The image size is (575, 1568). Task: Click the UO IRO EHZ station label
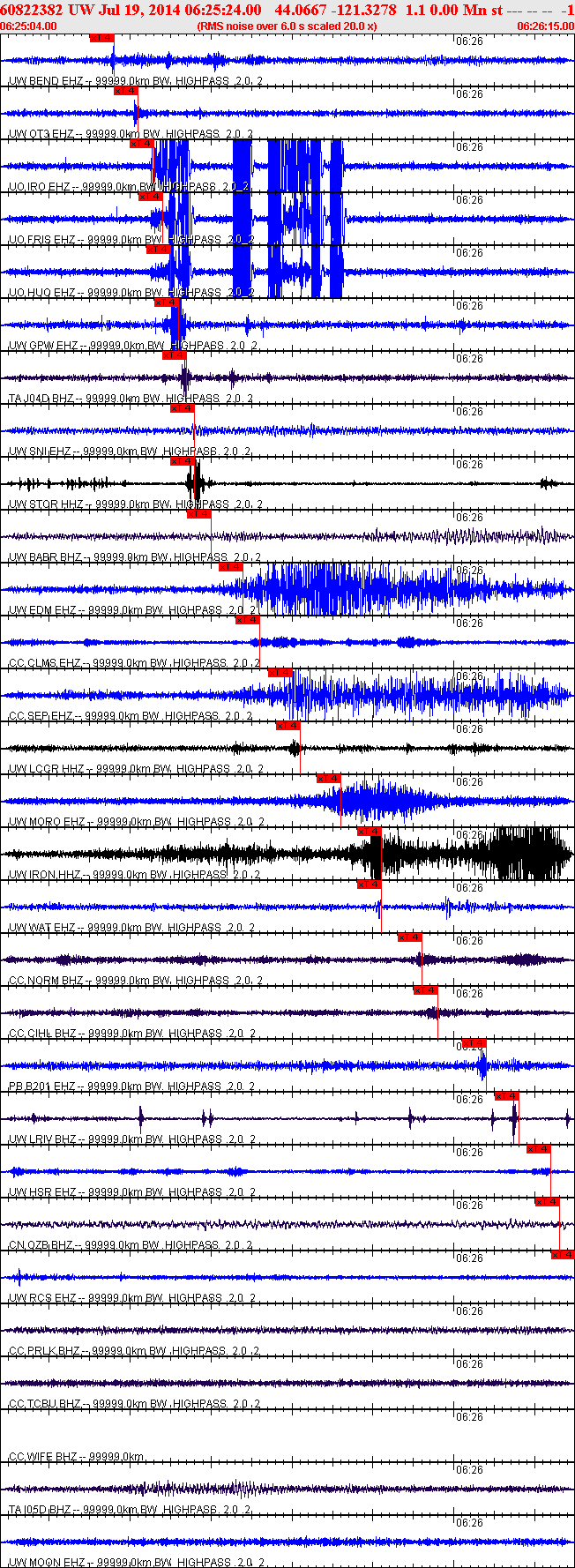click(x=130, y=187)
